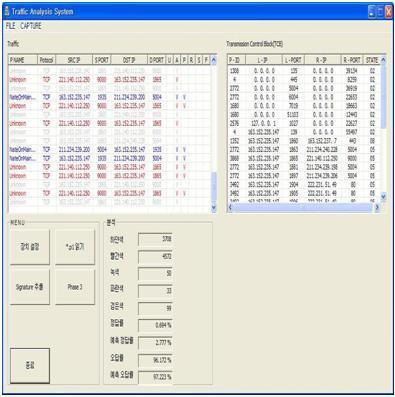This screenshot has width=395, height=397.
Task: Sort Traffic list by Protocol column
Action: point(46,60)
